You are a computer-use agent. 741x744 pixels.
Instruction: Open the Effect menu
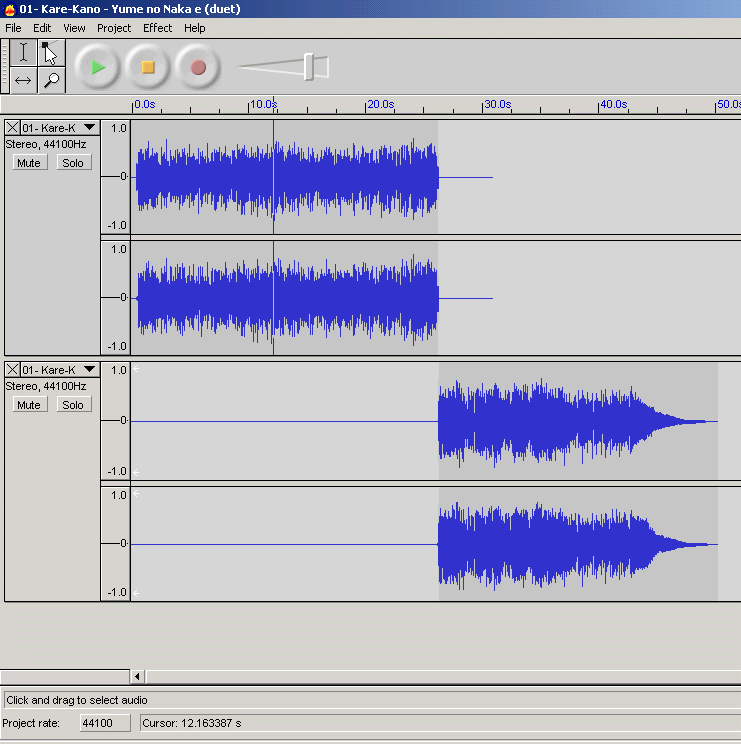157,28
